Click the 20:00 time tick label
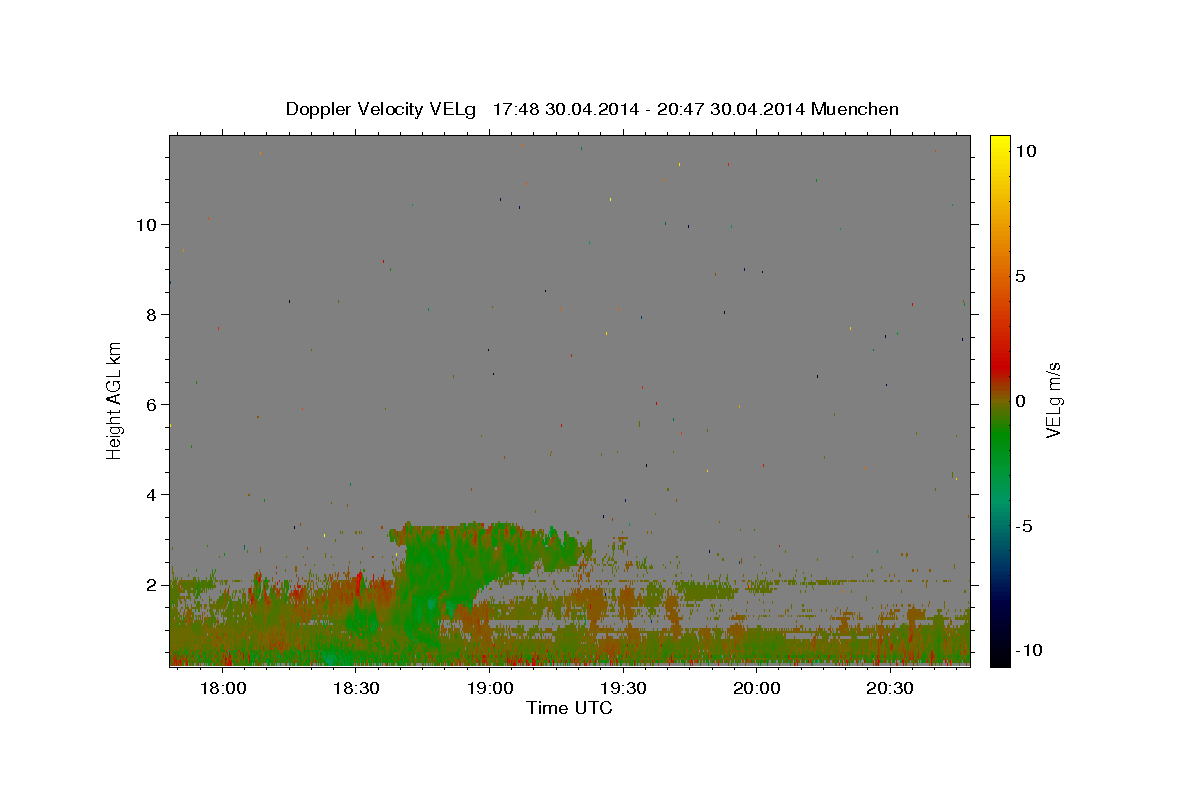Screen dimensions: 1200x800 tap(757, 689)
